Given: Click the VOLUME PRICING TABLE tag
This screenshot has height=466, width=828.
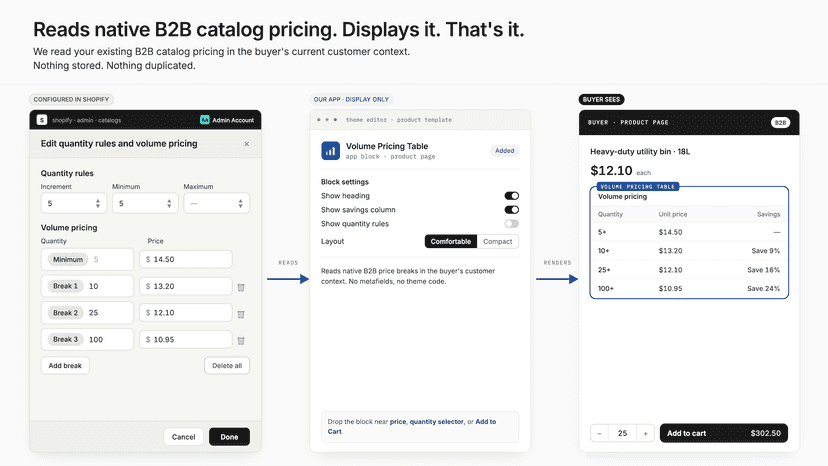Looking at the screenshot, I should [x=637, y=187].
